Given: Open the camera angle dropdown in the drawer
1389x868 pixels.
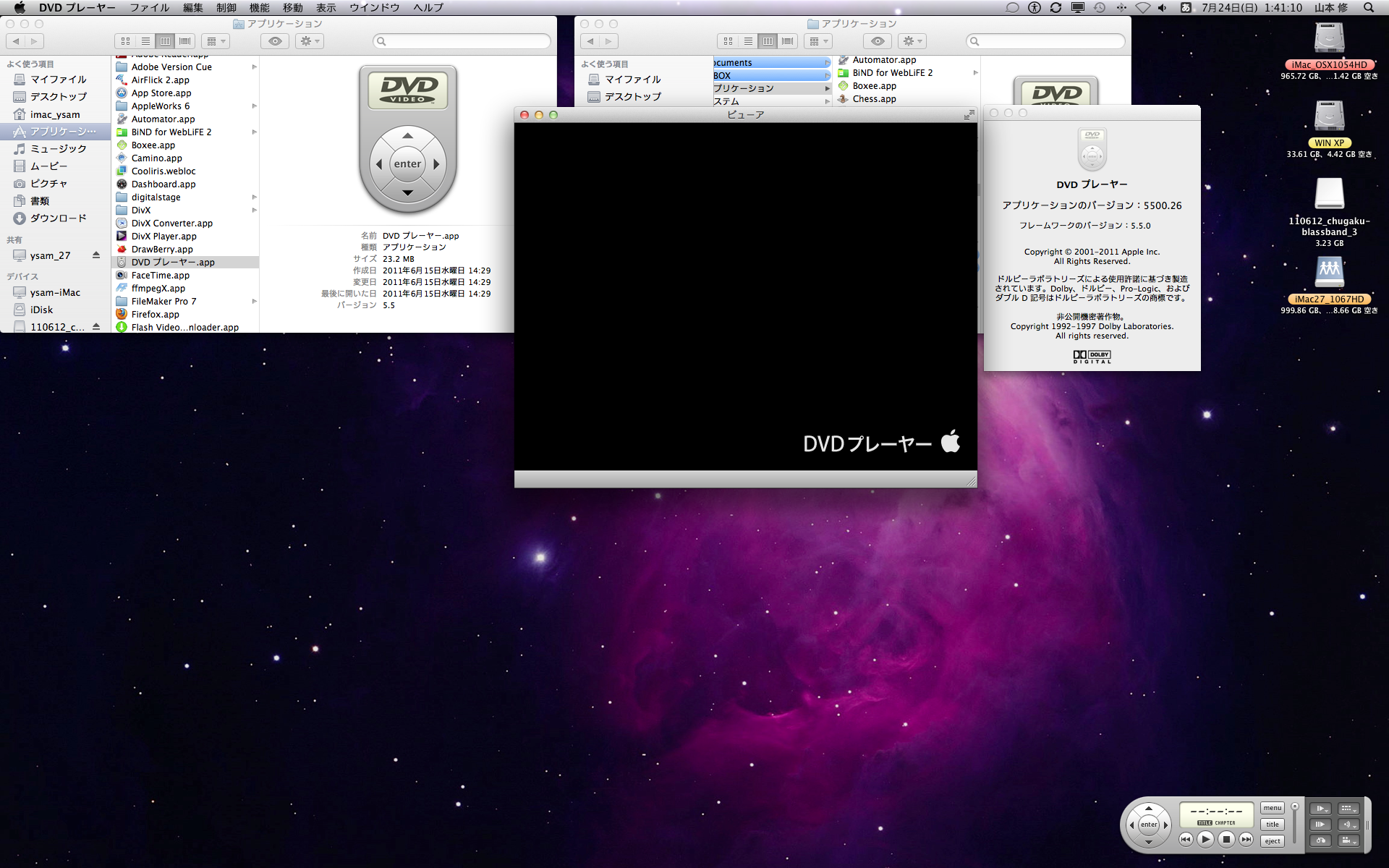Looking at the screenshot, I should point(1348,841).
